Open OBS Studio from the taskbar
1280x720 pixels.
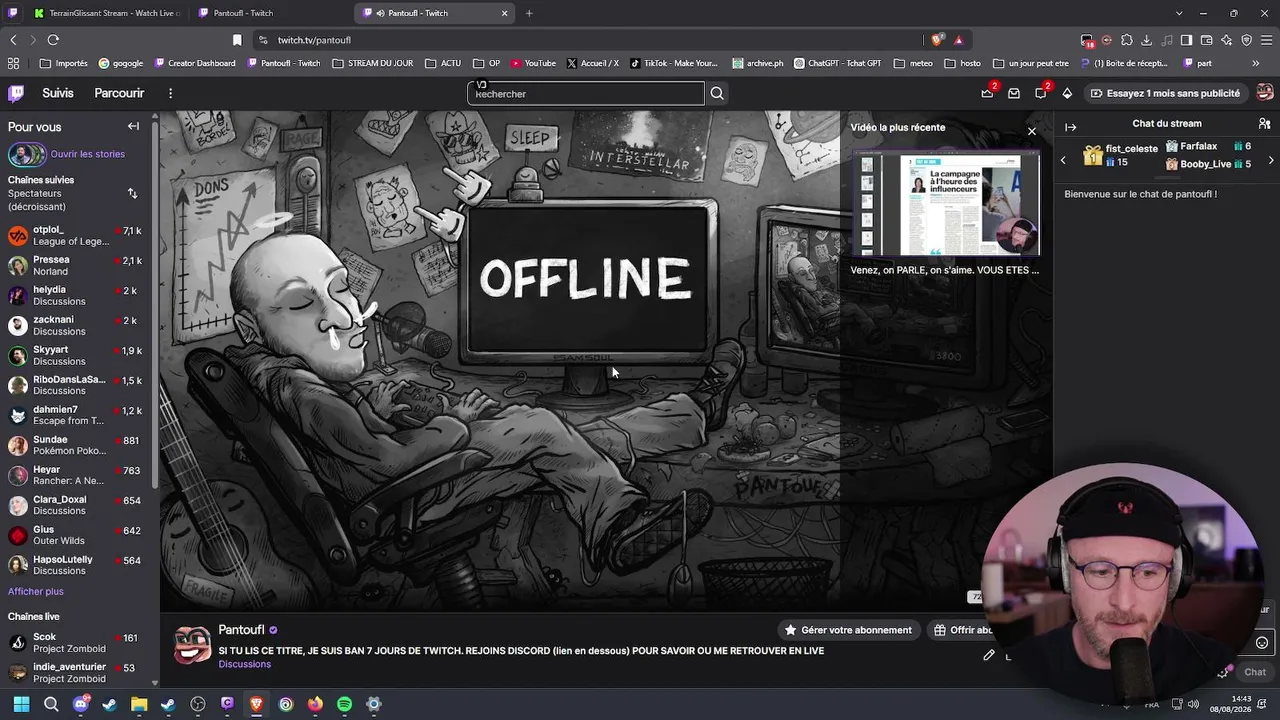point(198,704)
